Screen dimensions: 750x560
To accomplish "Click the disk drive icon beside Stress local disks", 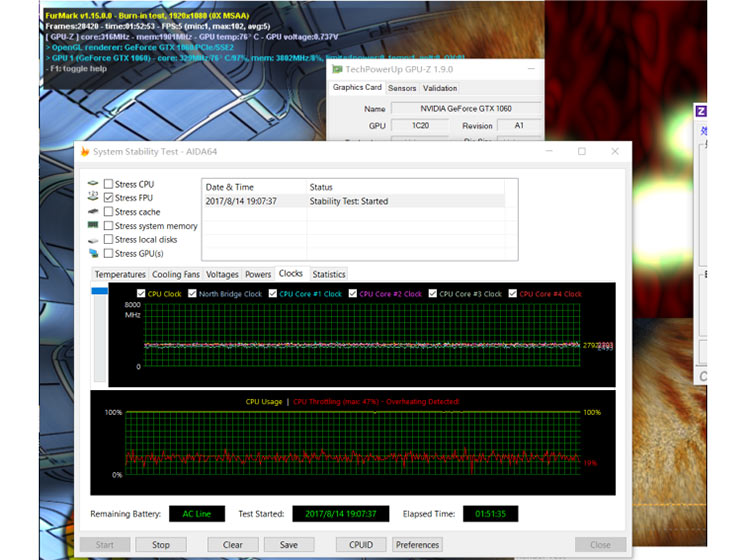I will click(93, 240).
